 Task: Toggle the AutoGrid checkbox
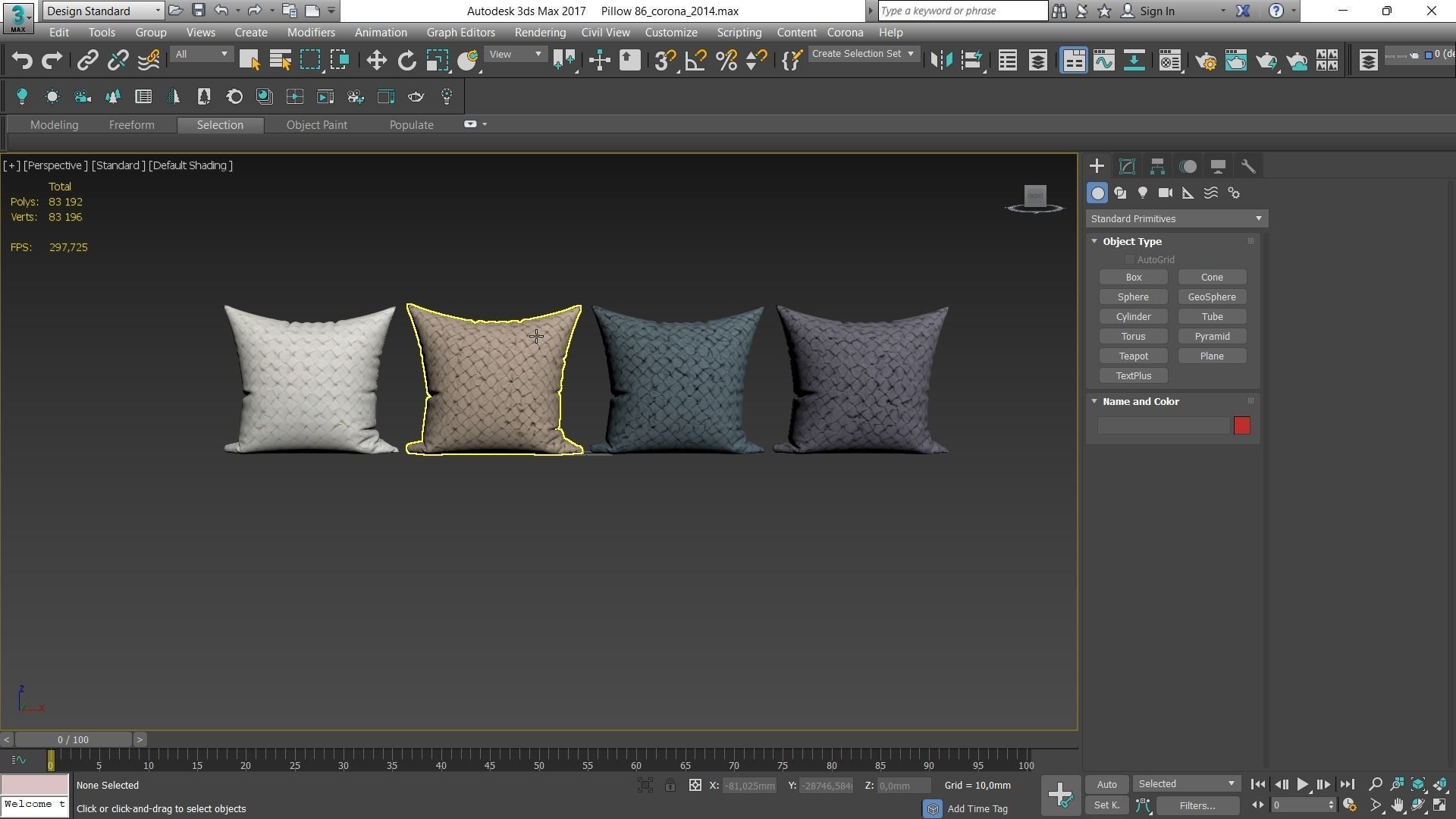coord(1130,260)
